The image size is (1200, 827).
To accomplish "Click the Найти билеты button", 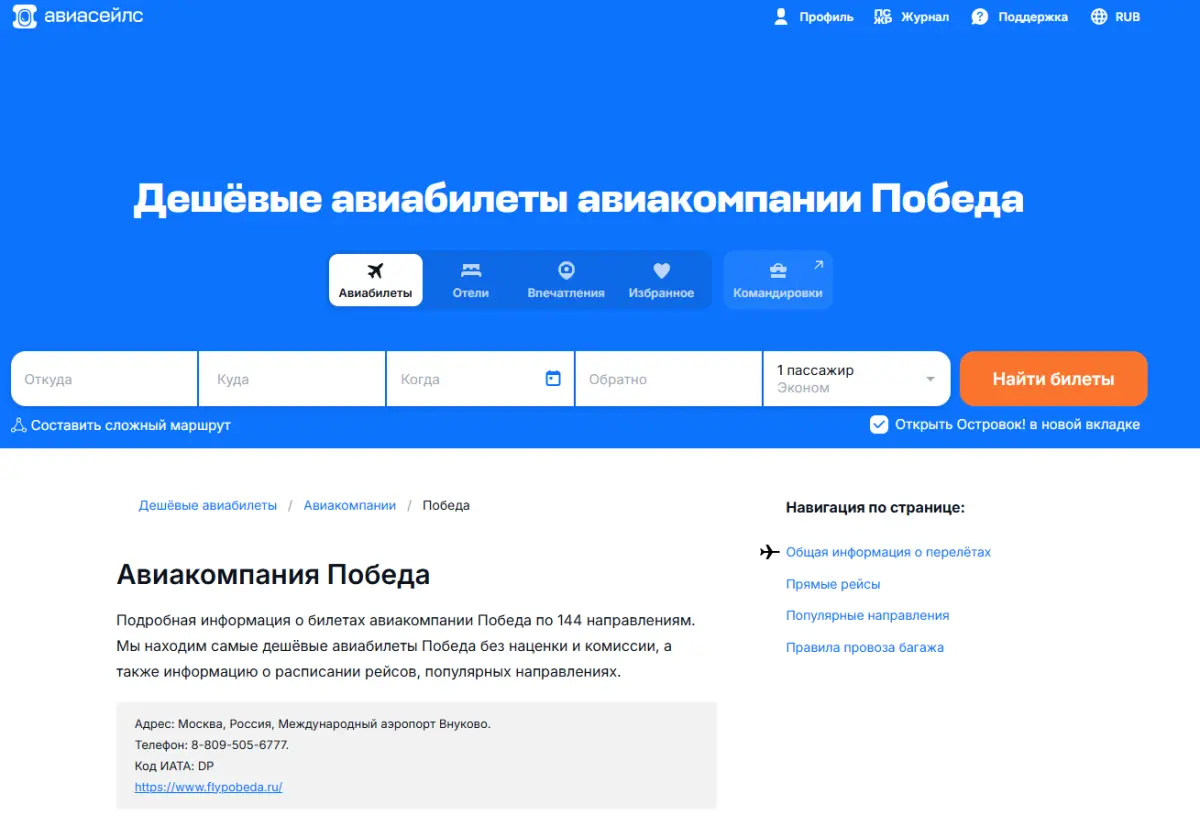I will pos(1053,379).
